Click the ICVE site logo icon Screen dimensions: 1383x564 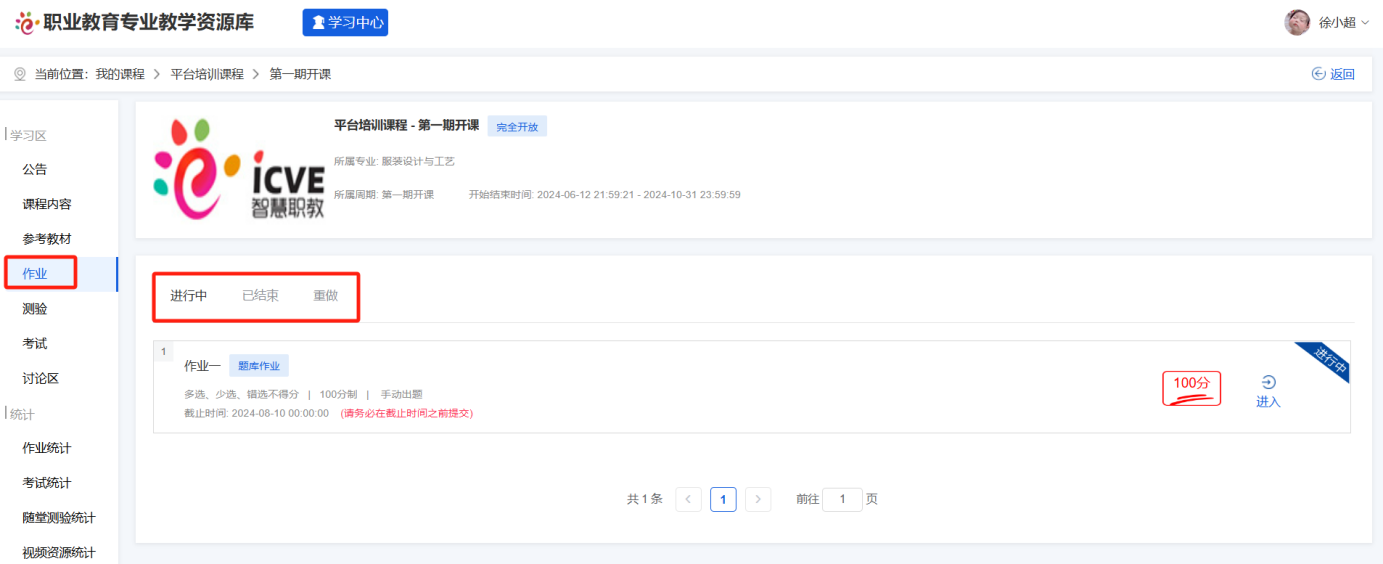[x=26, y=22]
